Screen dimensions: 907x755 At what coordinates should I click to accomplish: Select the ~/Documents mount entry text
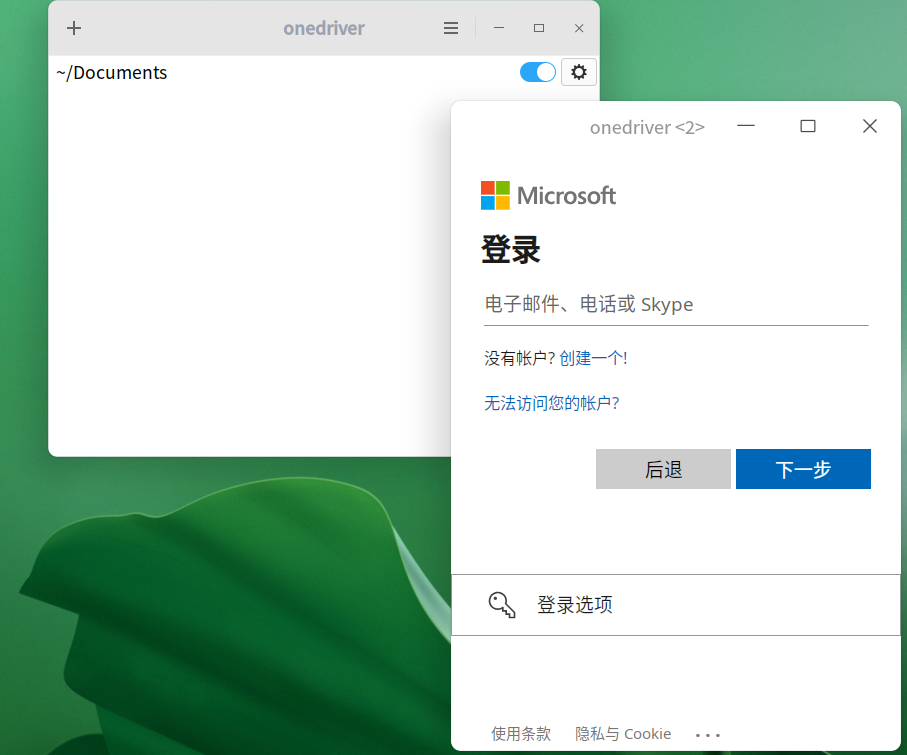[x=112, y=73]
